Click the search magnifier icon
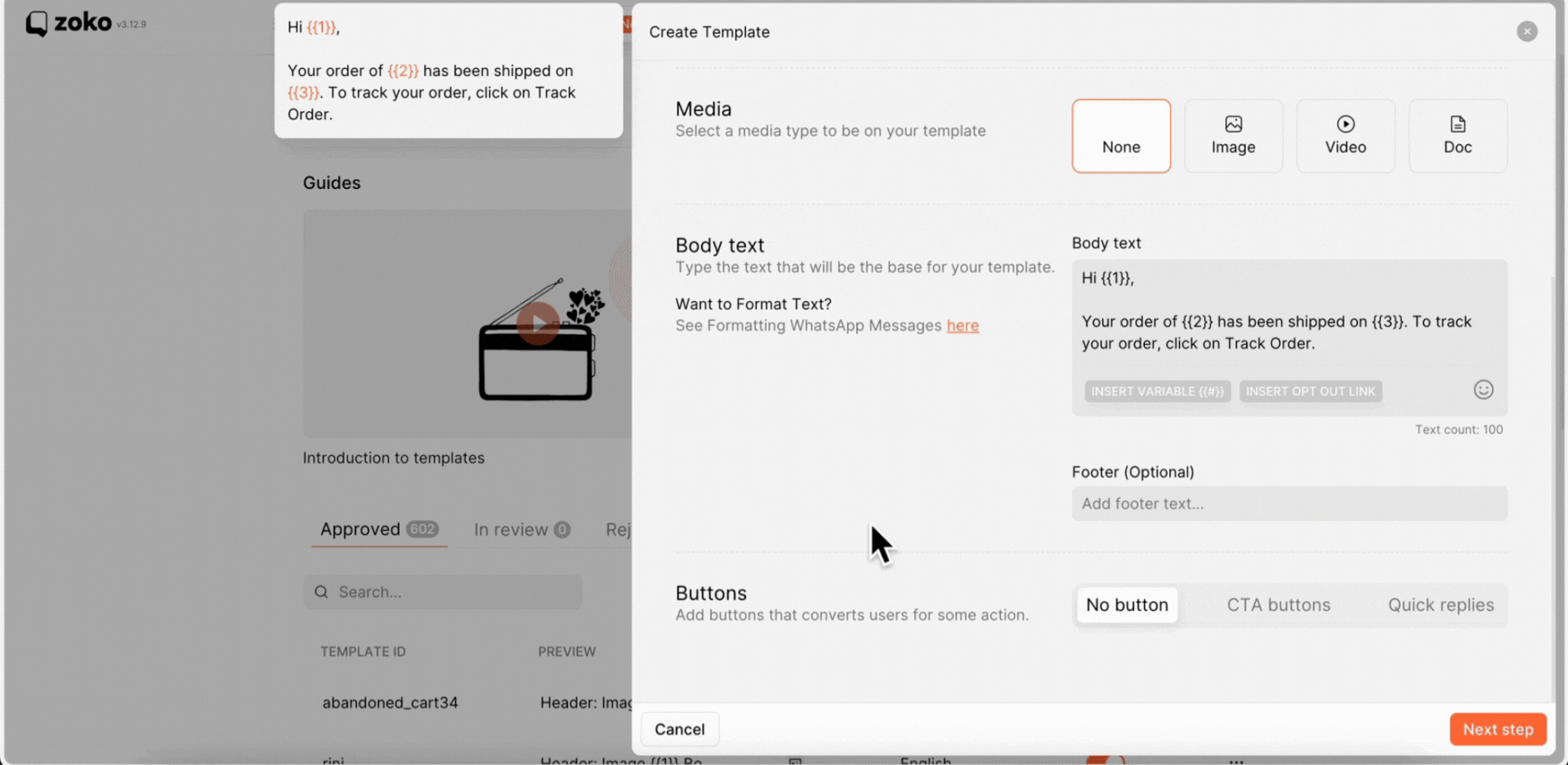 click(x=321, y=592)
